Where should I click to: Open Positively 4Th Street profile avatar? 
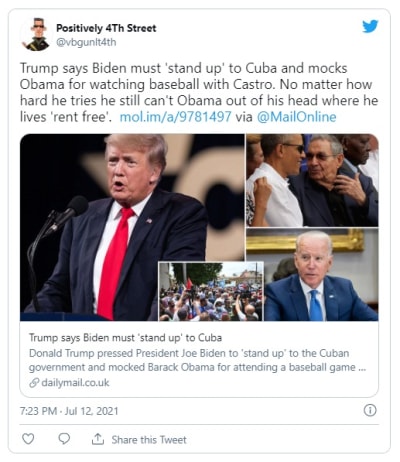(x=36, y=34)
